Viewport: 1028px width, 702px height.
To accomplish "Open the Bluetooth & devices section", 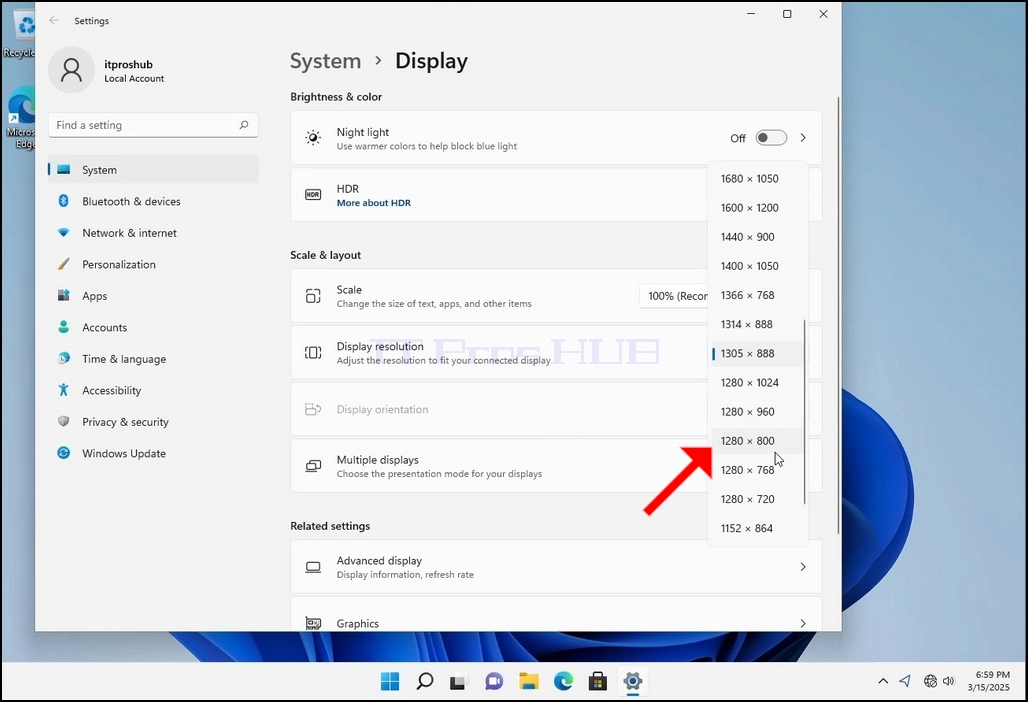I will point(153,201).
